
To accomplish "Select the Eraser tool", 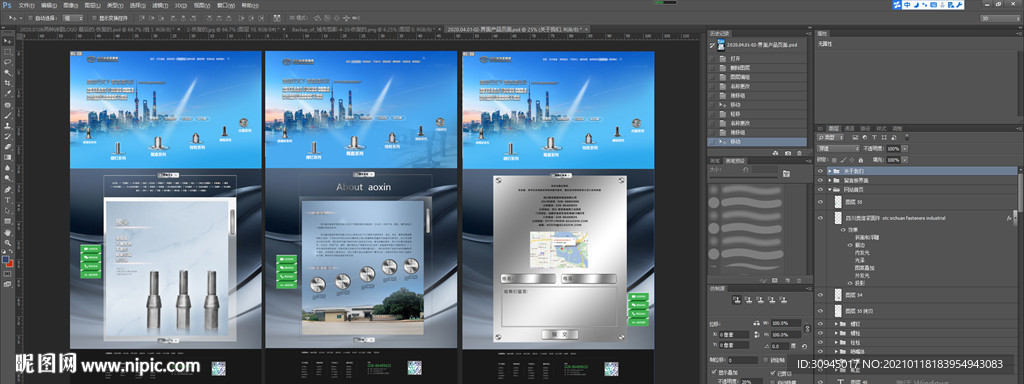I will (7, 146).
